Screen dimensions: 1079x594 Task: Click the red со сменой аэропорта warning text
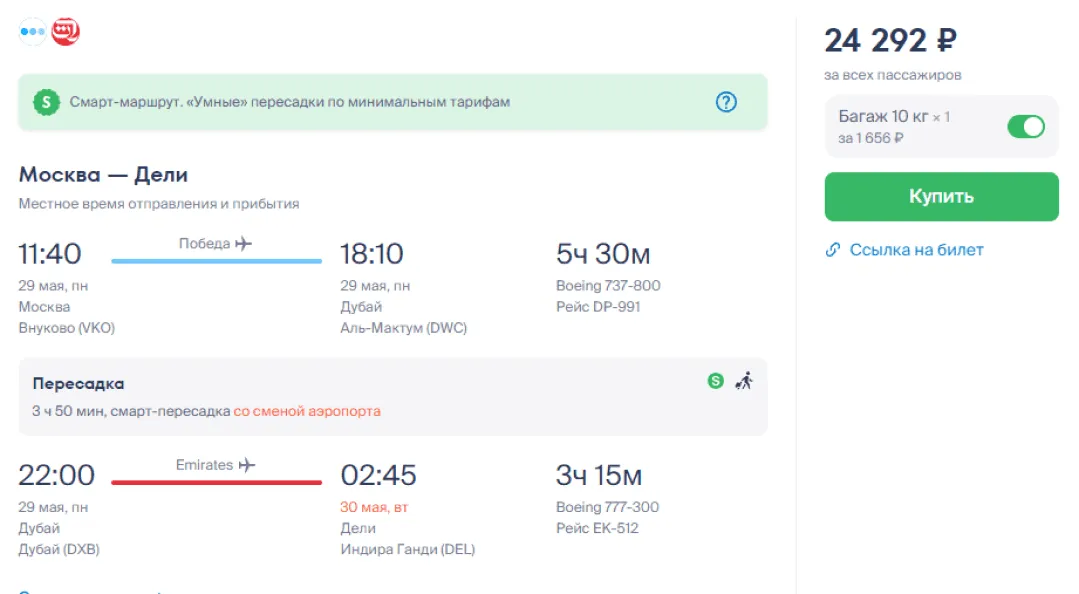[306, 411]
